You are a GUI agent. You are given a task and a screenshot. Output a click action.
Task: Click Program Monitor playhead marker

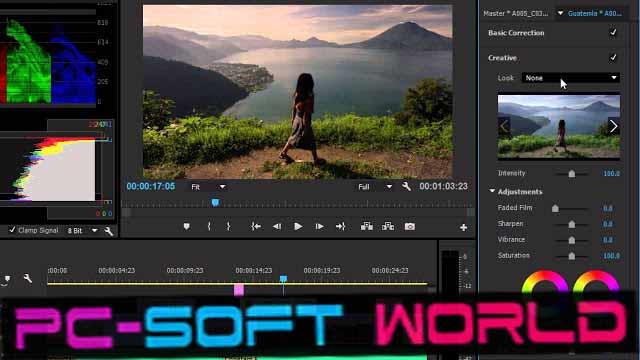point(215,202)
